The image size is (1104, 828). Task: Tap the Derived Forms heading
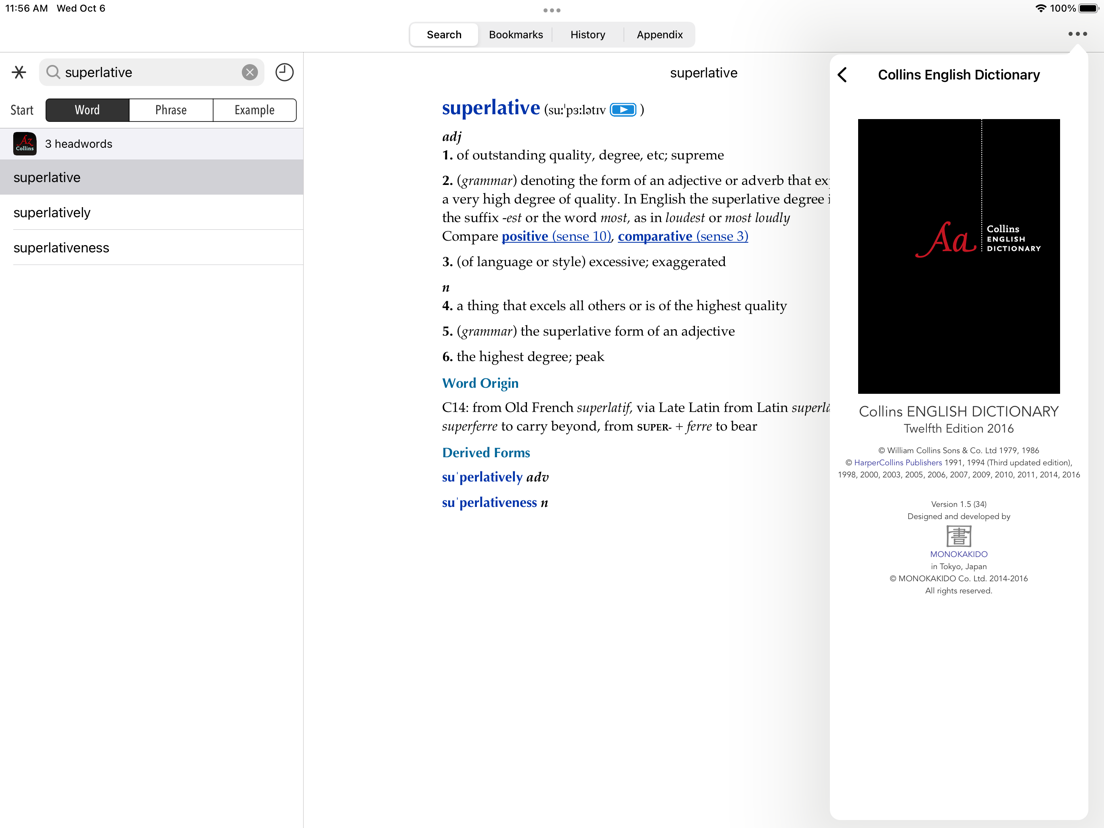[486, 453]
